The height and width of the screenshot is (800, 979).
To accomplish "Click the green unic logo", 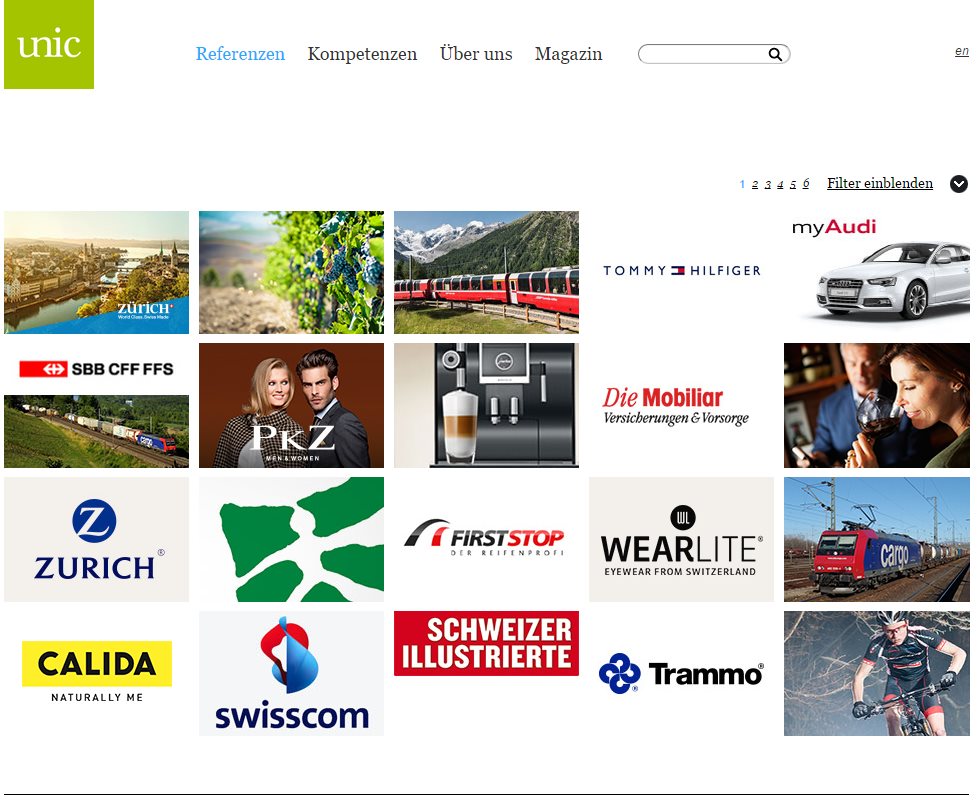I will tap(49, 44).
